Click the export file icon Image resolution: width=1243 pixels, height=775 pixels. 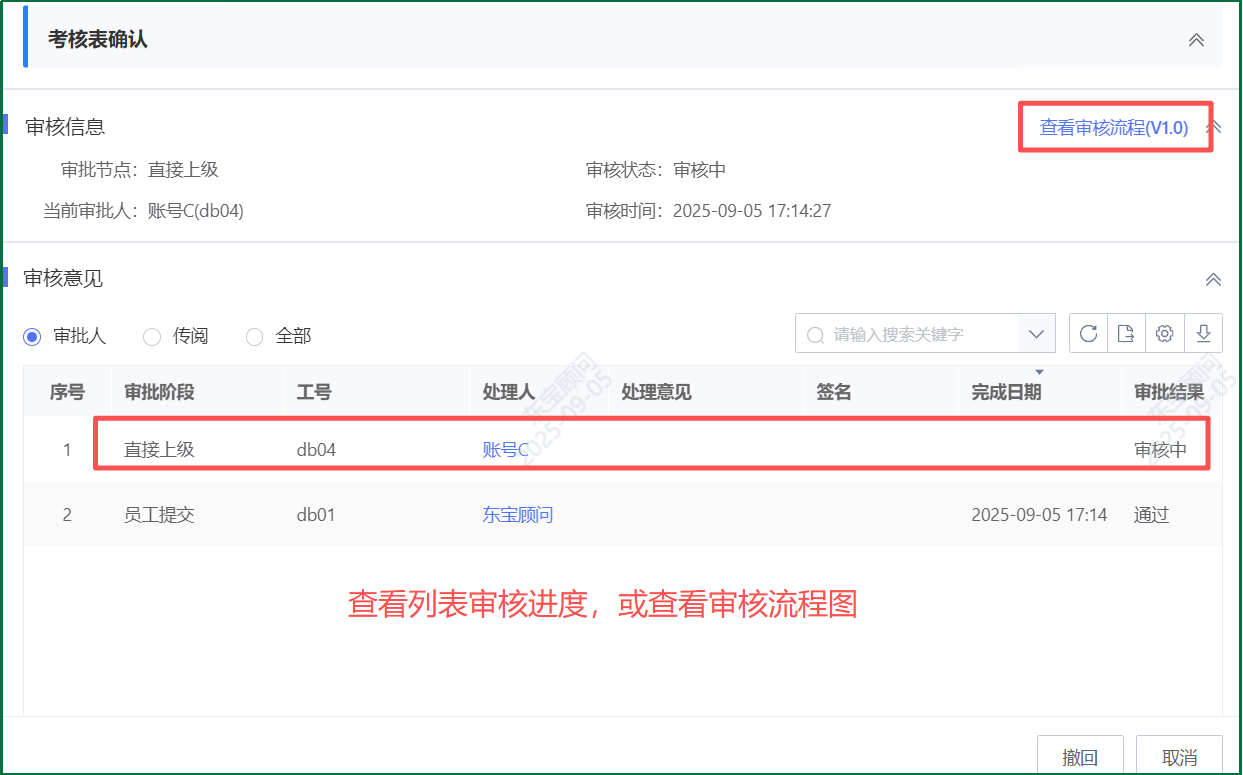(1126, 334)
